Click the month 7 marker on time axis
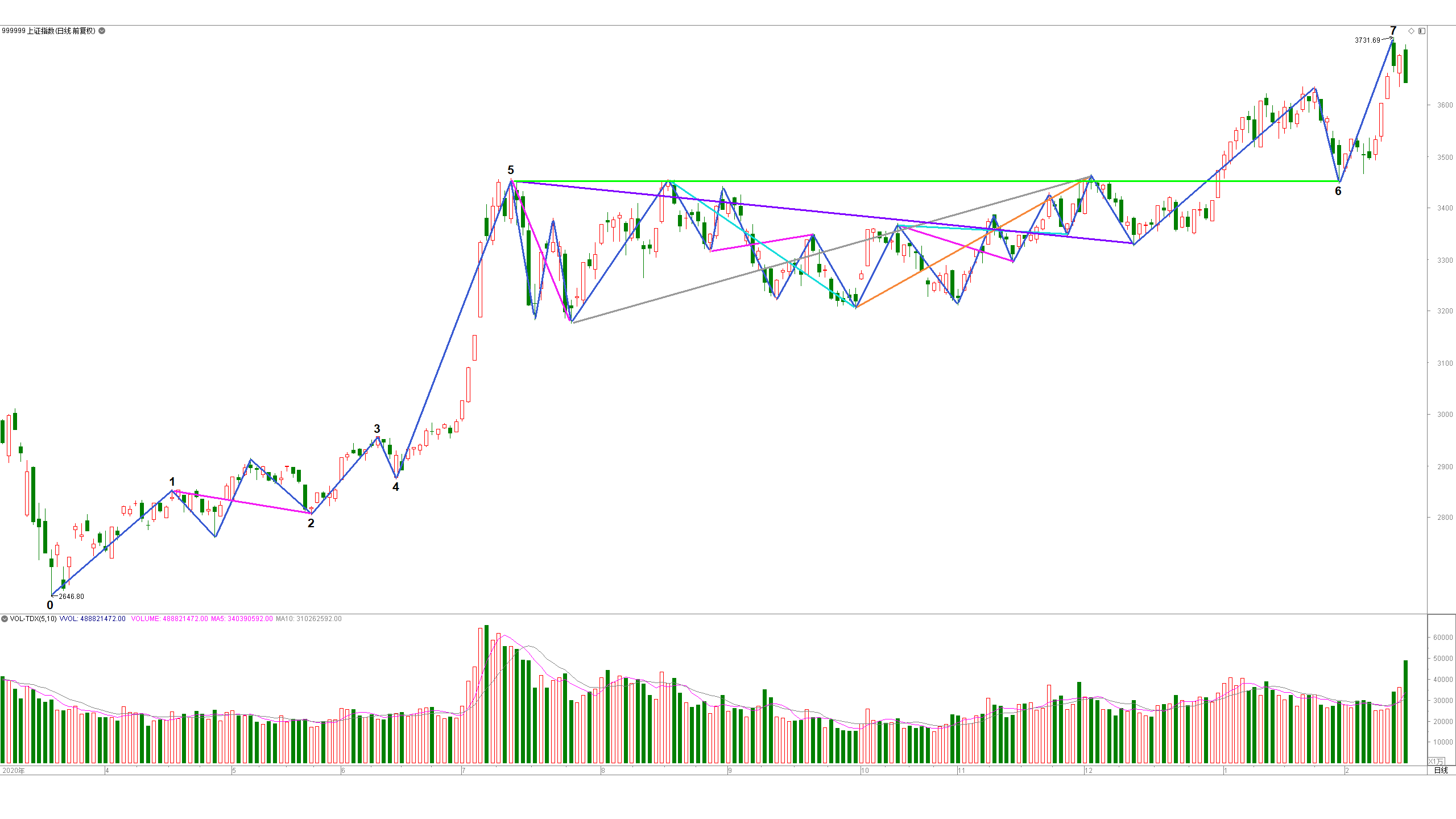Viewport: 1456px width, 819px height. point(464,771)
